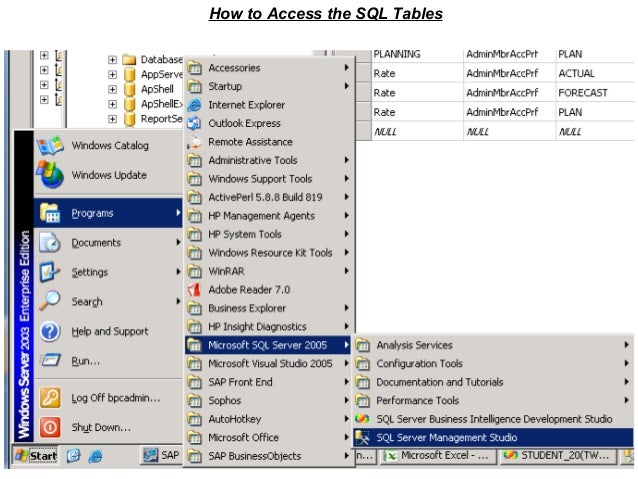Launch Outlook Express from Programs menu

click(x=269, y=123)
